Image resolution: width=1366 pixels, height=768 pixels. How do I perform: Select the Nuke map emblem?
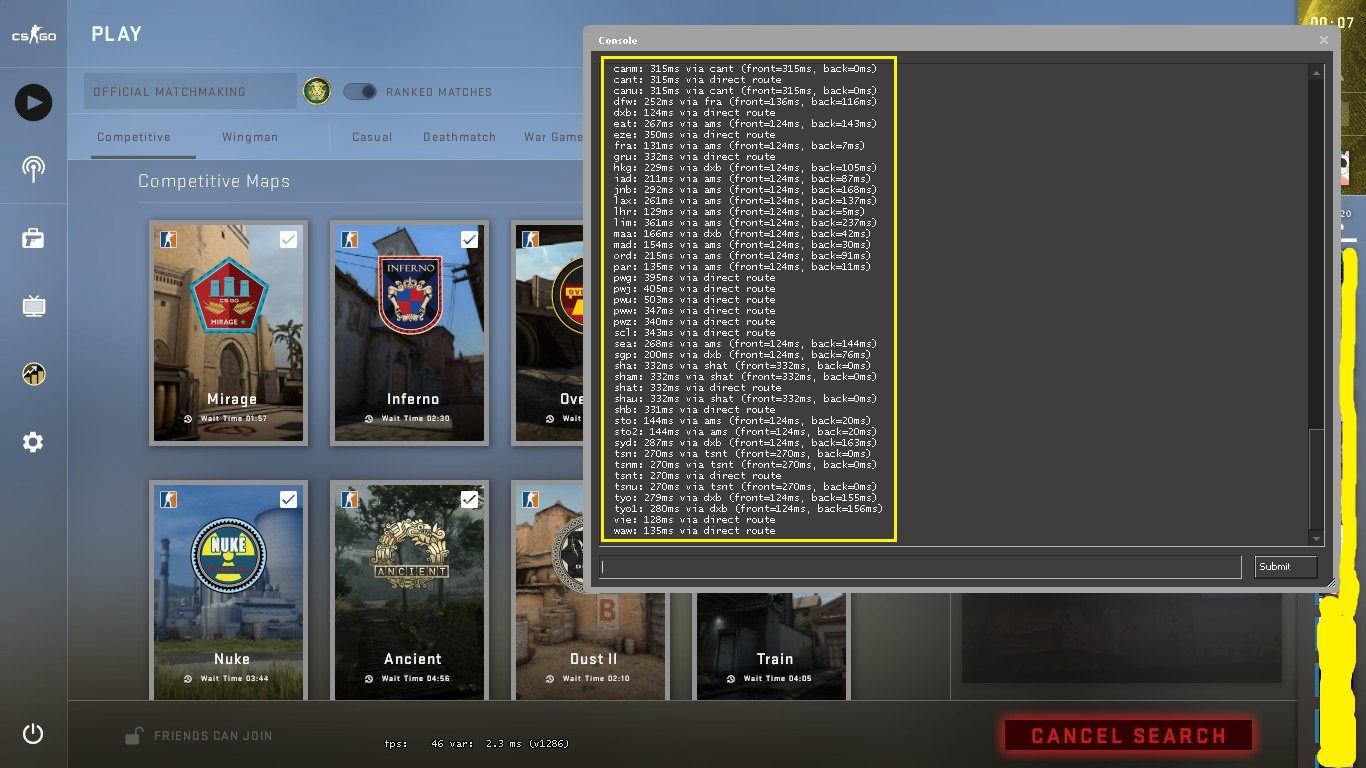click(231, 556)
